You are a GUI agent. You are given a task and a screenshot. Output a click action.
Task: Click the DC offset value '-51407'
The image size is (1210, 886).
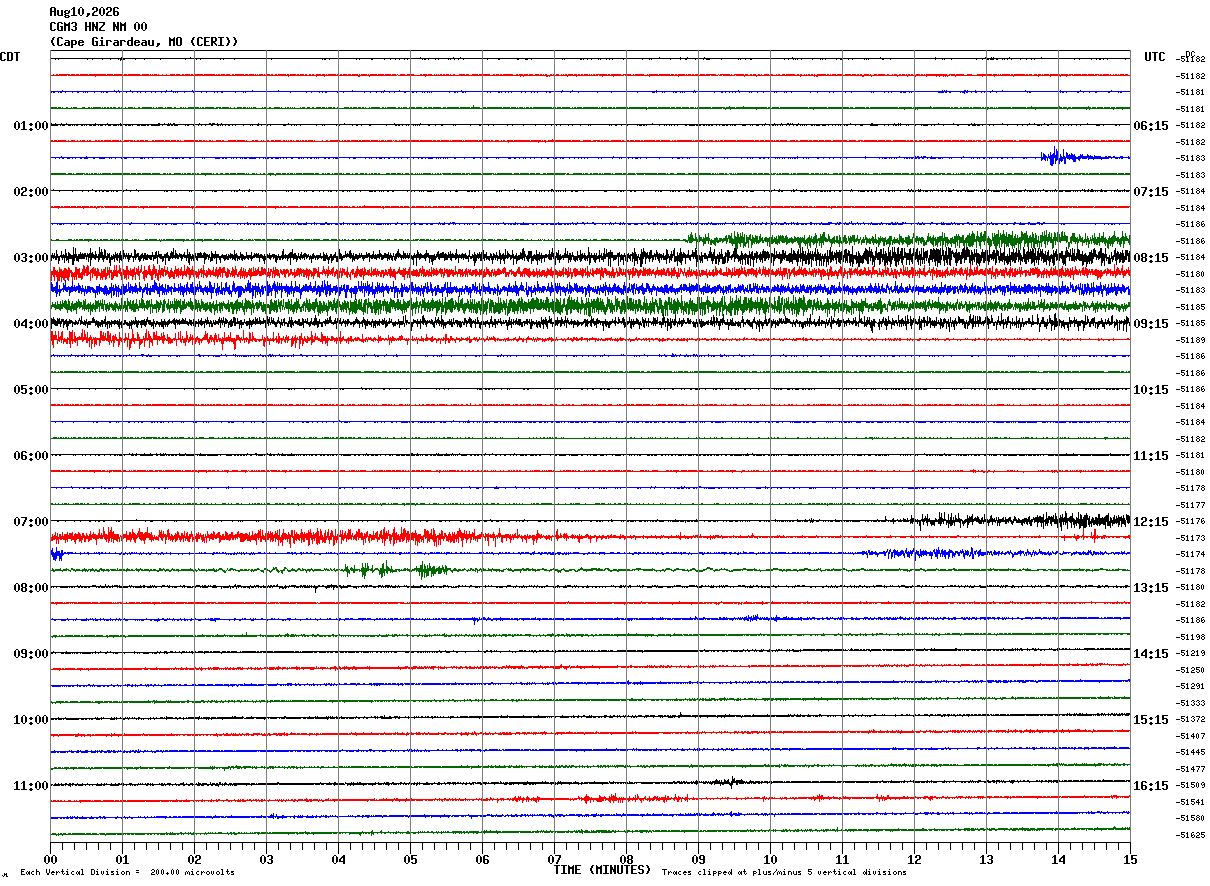tap(1191, 736)
